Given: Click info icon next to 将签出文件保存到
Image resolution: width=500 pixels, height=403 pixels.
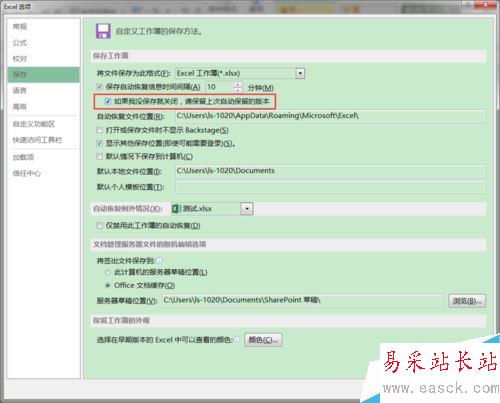Looking at the screenshot, I should pyautogui.click(x=159, y=260).
